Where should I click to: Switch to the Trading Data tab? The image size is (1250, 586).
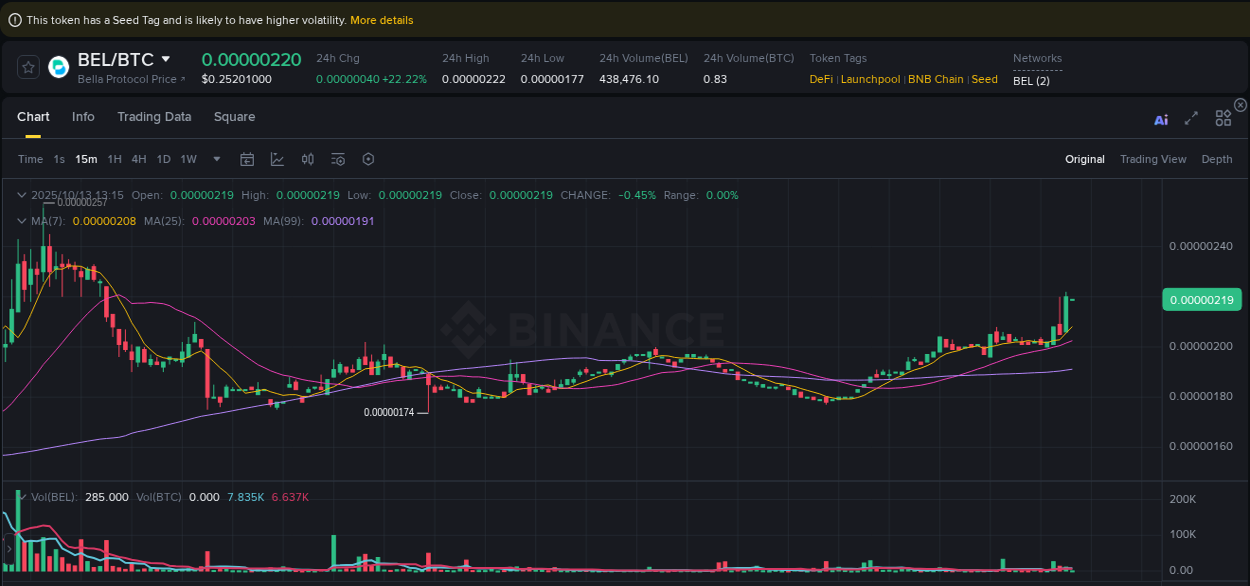(x=154, y=117)
